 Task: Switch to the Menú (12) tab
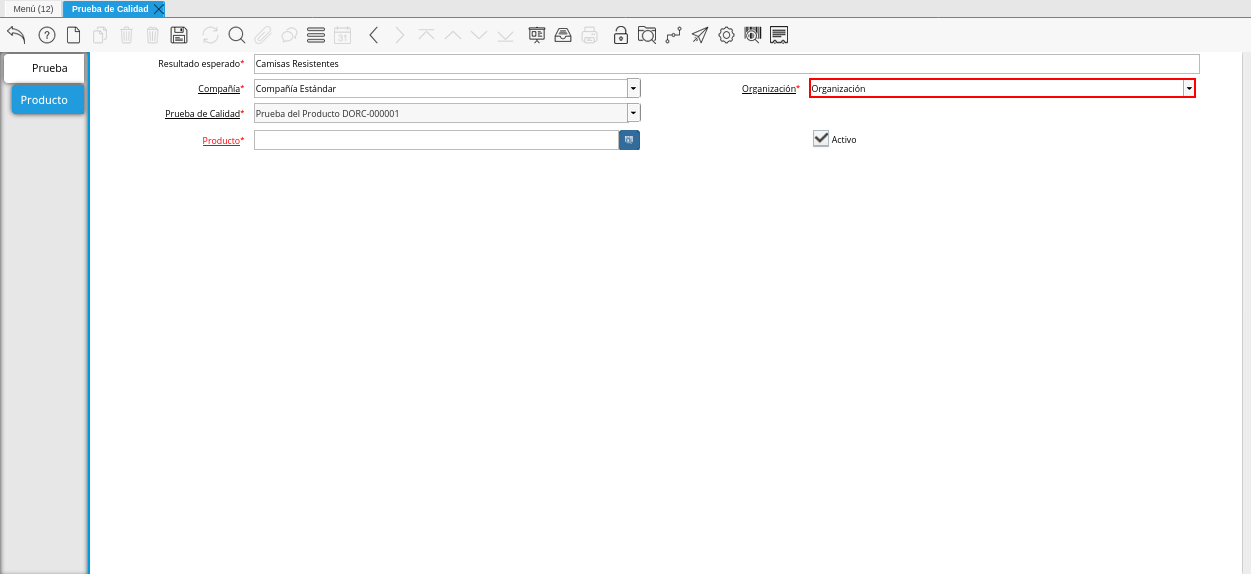pyautogui.click(x=33, y=8)
